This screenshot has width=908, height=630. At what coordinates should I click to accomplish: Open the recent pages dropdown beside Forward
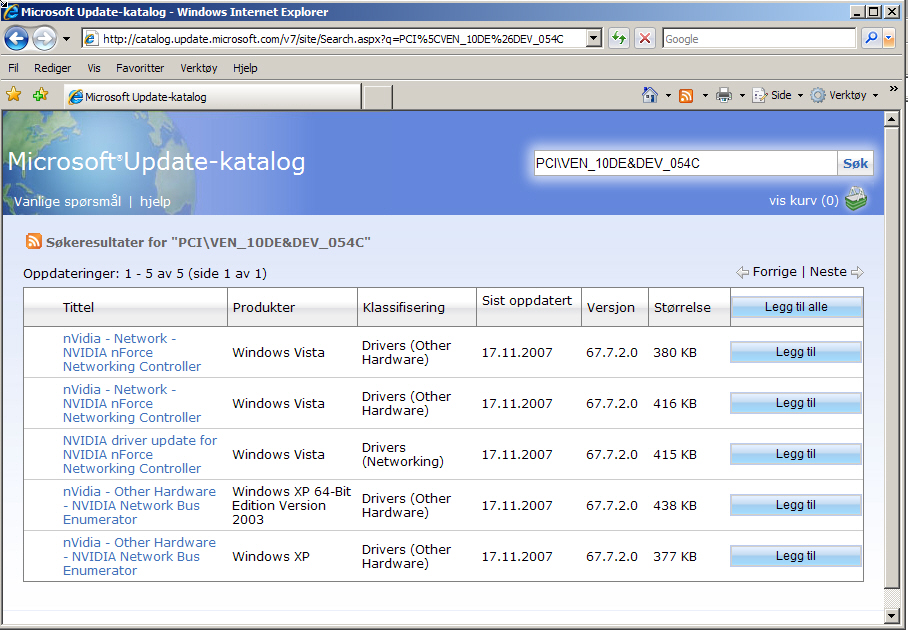(x=67, y=39)
